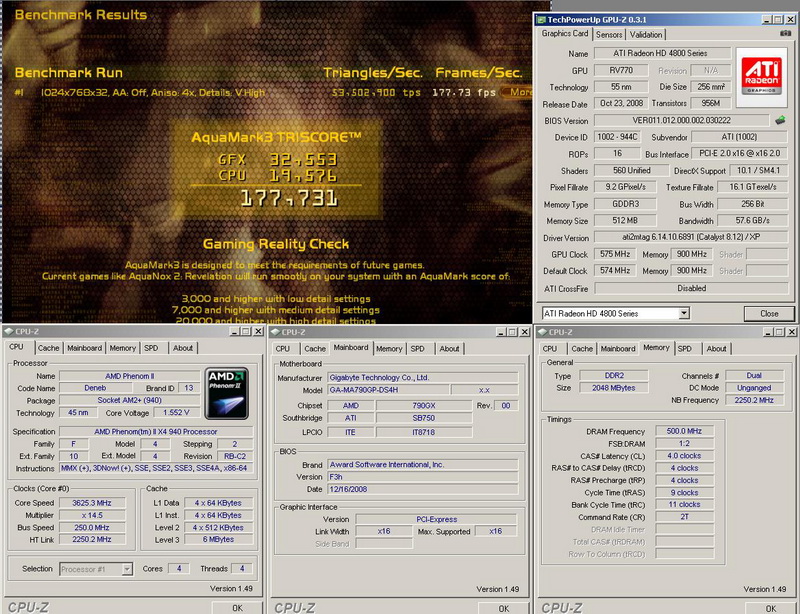Switch to Mainboard tab in the CPU-Z CPU window
Screen dimensions: 800x614
[x=84, y=348]
